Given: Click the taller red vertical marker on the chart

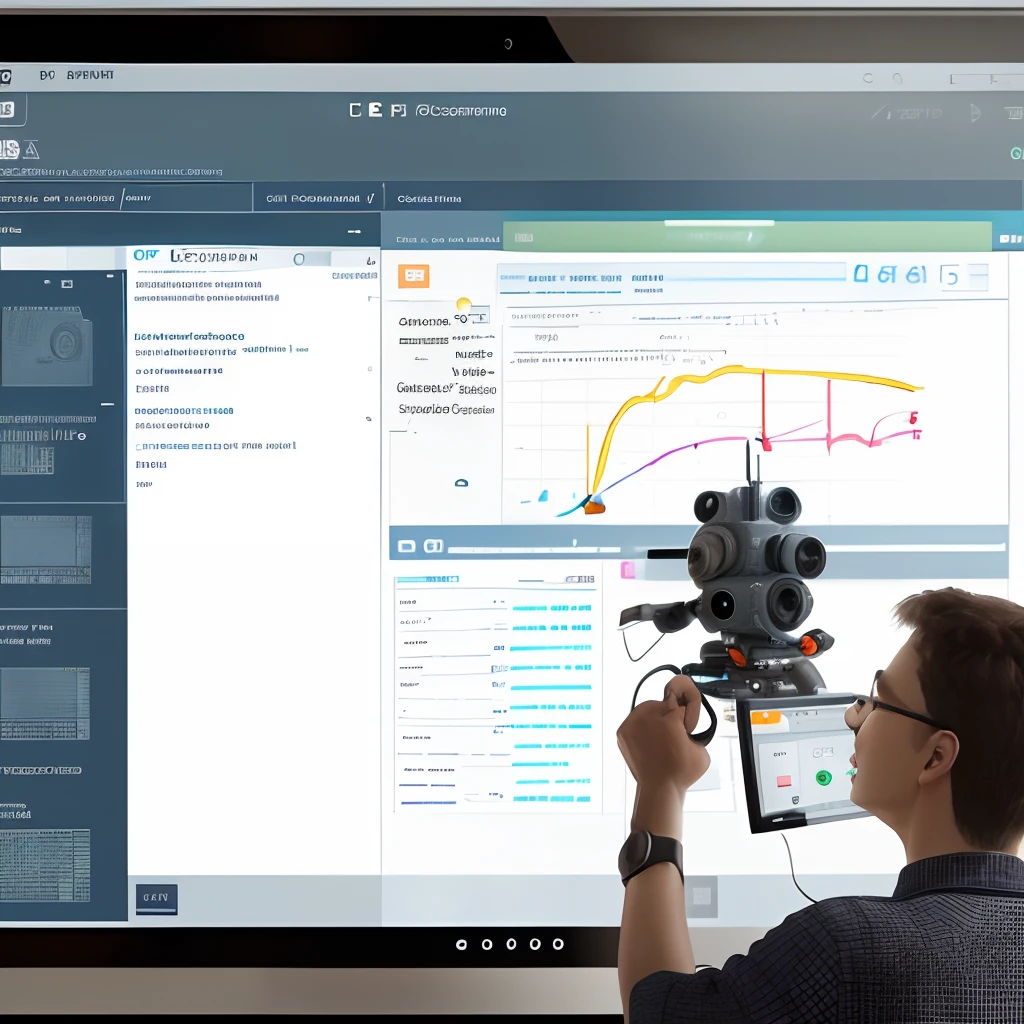Looking at the screenshot, I should coord(763,410).
